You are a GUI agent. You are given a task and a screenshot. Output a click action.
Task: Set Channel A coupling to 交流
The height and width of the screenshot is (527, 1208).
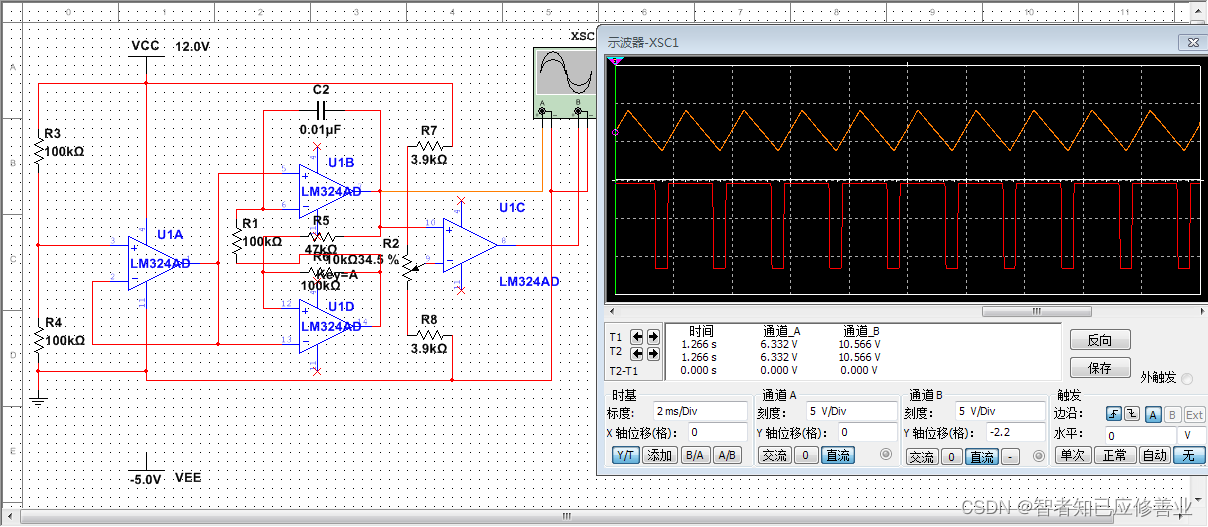[775, 455]
